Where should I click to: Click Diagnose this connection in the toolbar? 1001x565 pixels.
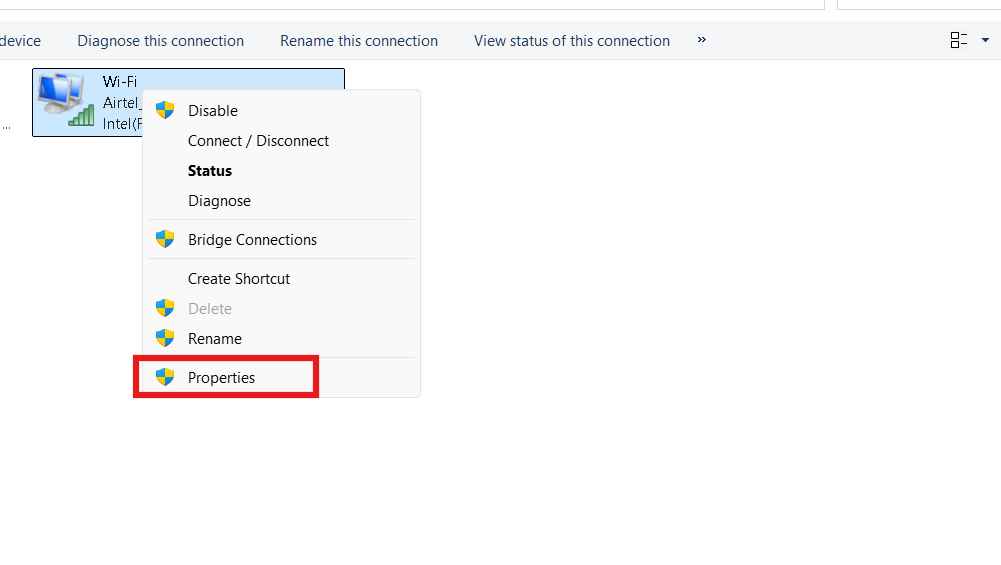coord(160,41)
